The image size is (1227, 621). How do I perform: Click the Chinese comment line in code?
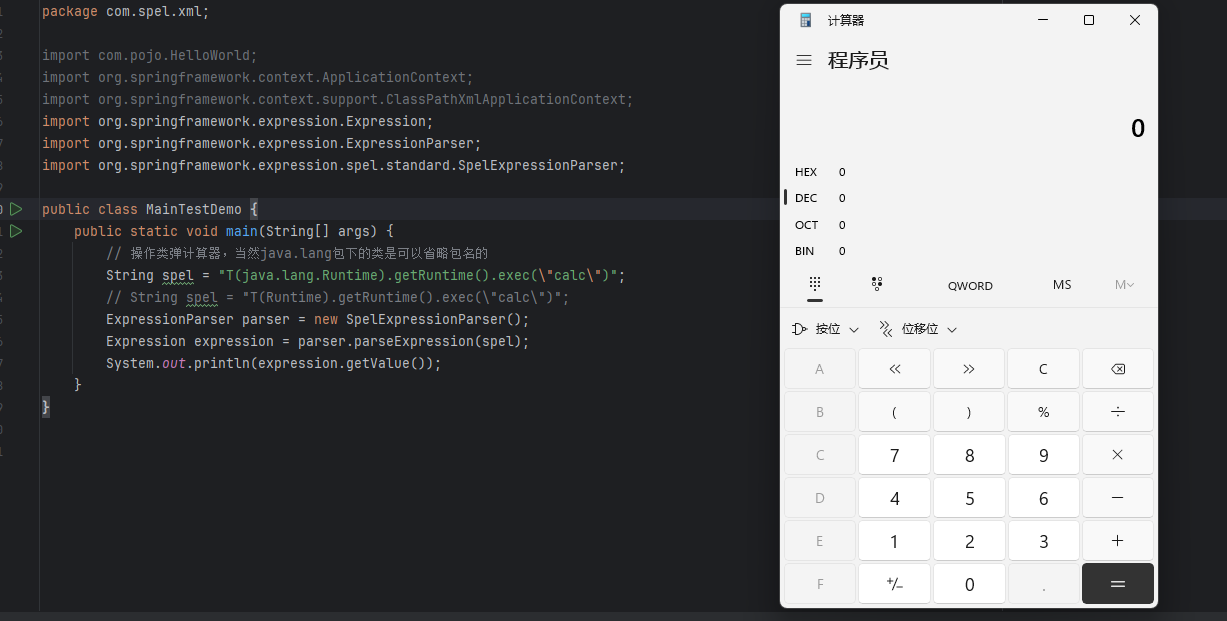pos(297,253)
